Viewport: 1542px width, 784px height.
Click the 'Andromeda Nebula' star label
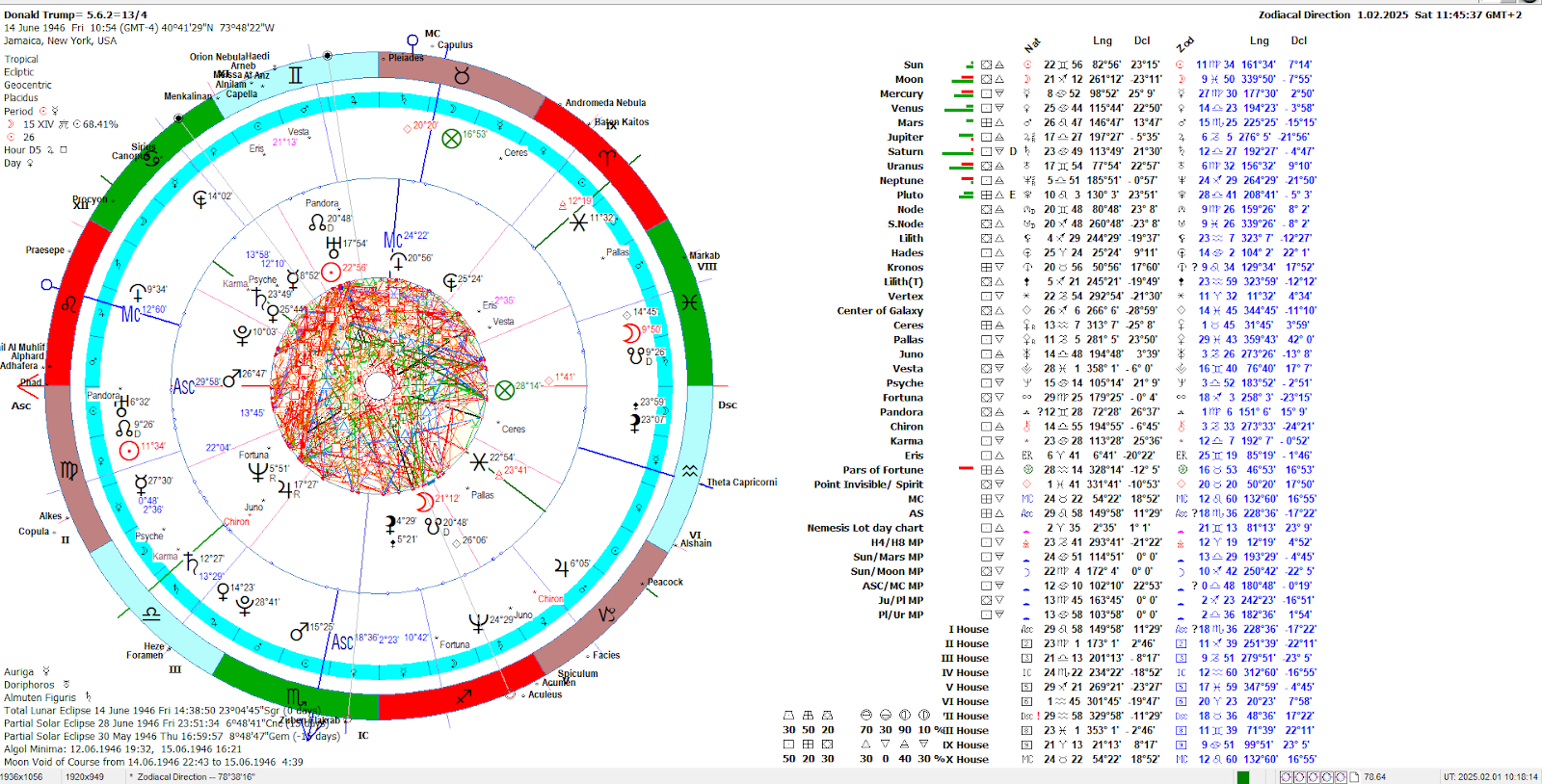tap(605, 103)
